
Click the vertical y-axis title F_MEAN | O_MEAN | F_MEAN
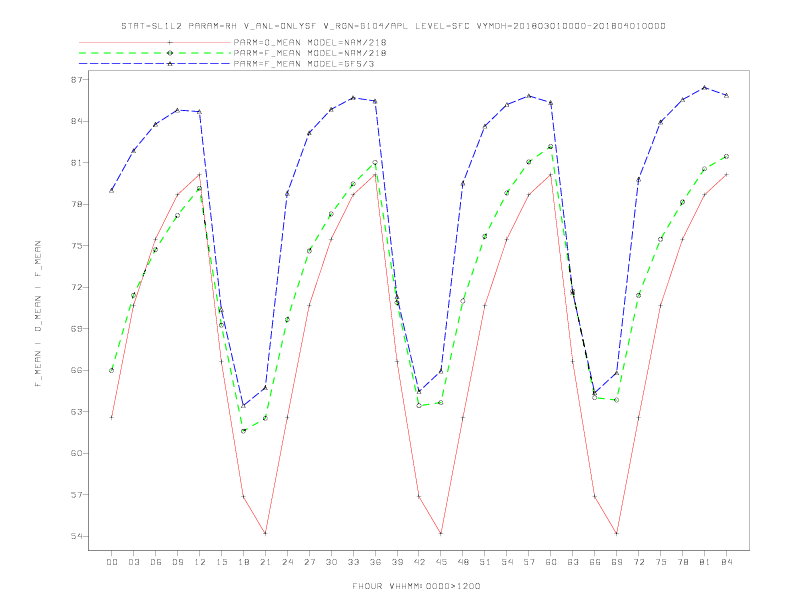[37, 314]
